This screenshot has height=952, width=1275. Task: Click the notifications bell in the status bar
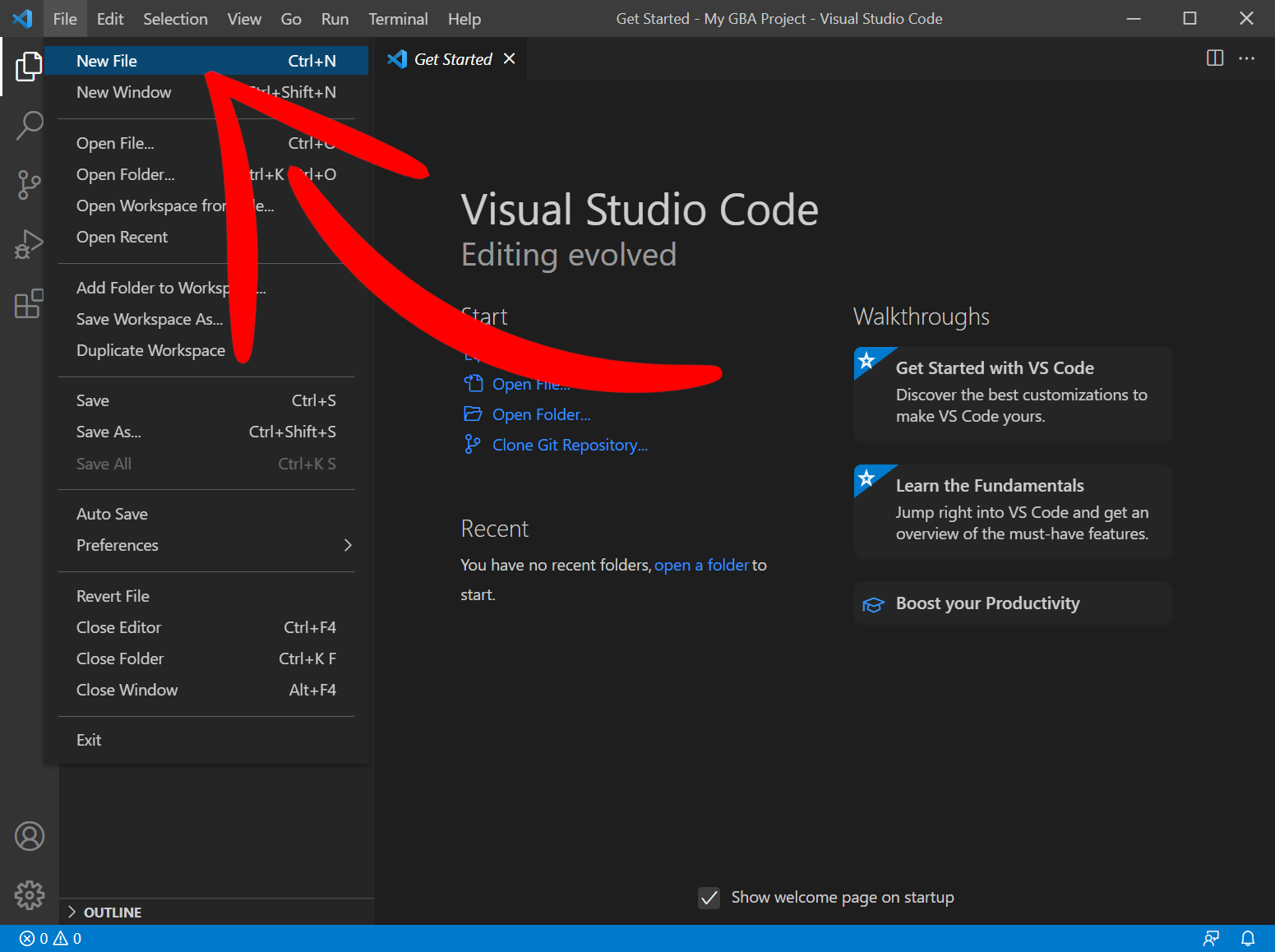click(1249, 937)
